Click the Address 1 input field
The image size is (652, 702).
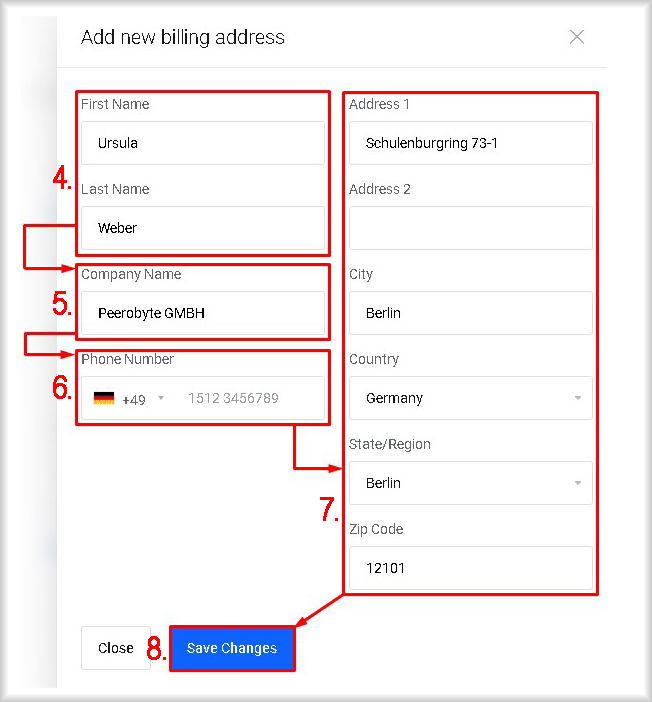(471, 143)
